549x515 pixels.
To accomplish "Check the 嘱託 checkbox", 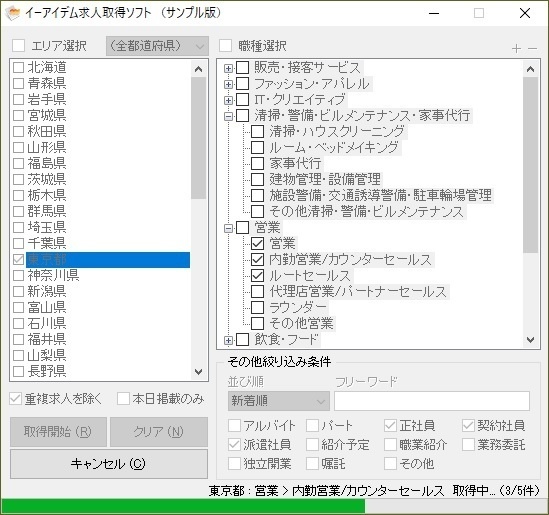I will point(312,464).
